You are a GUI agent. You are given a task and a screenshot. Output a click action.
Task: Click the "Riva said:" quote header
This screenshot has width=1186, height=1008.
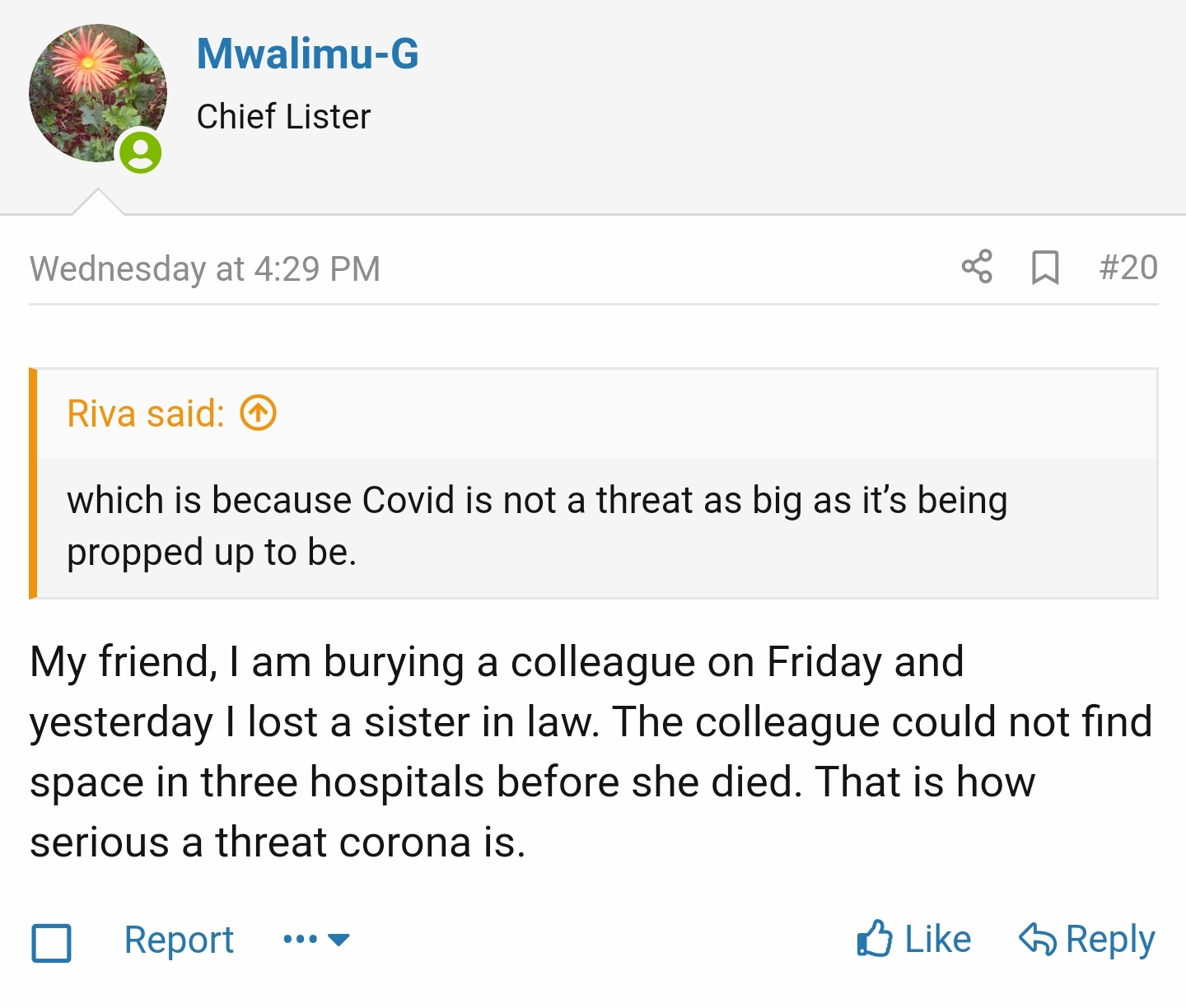[x=146, y=413]
